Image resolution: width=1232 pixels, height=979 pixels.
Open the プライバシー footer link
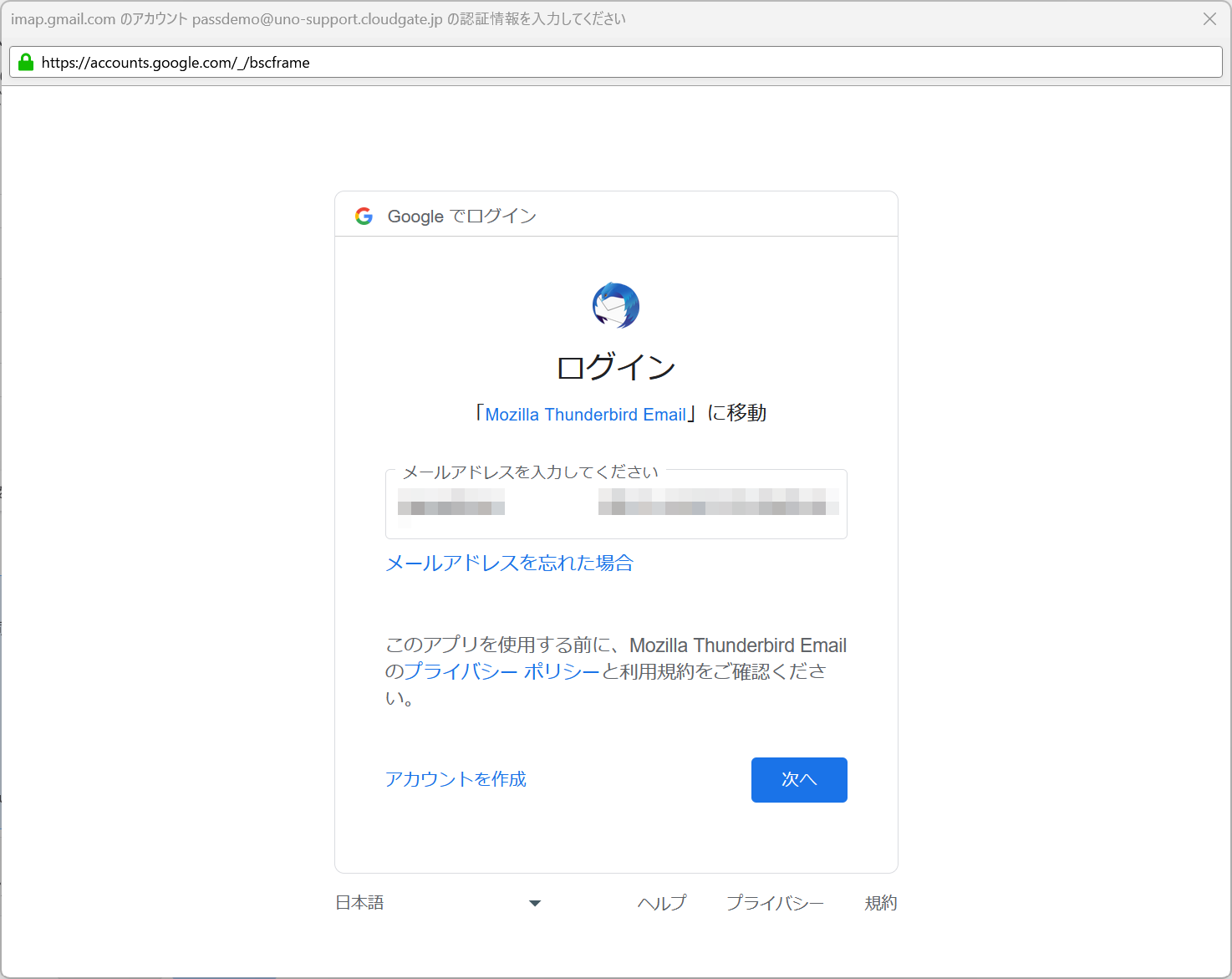(x=775, y=903)
